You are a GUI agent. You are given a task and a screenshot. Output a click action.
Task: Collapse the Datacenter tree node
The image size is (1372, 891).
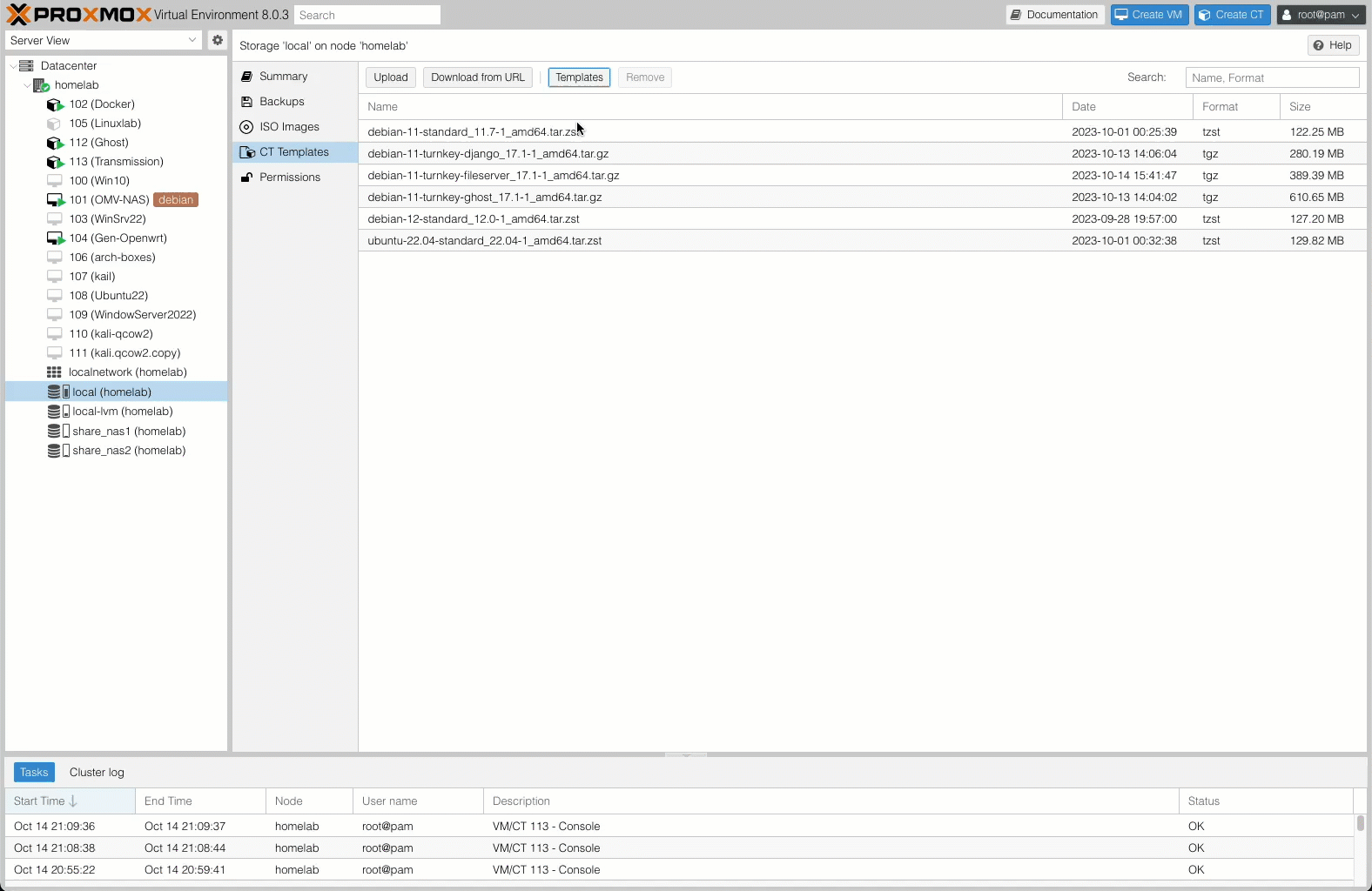[12, 66]
